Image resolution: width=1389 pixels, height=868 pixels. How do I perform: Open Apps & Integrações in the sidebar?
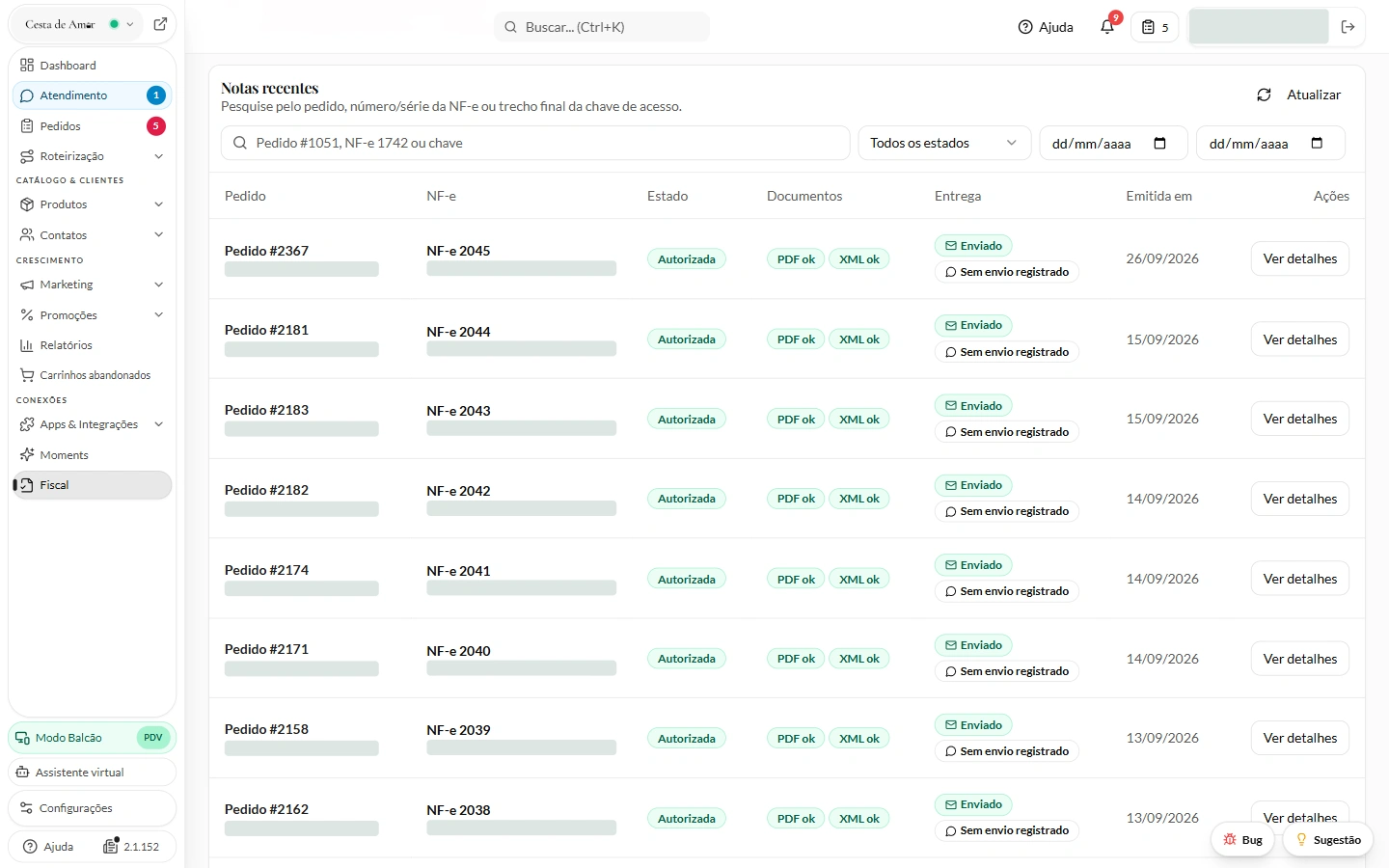click(88, 424)
